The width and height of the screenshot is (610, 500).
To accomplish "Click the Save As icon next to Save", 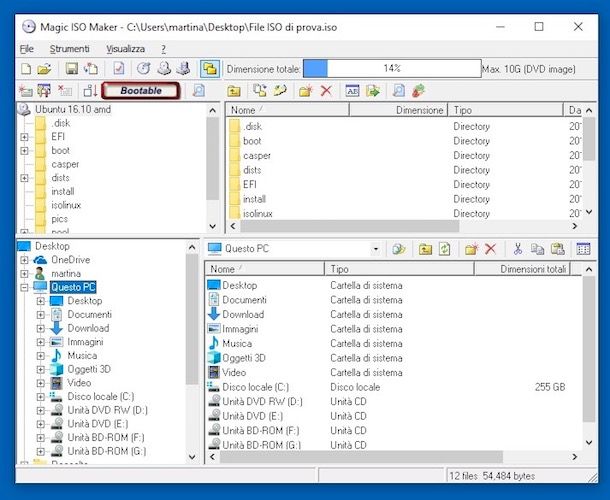I will click(91, 69).
